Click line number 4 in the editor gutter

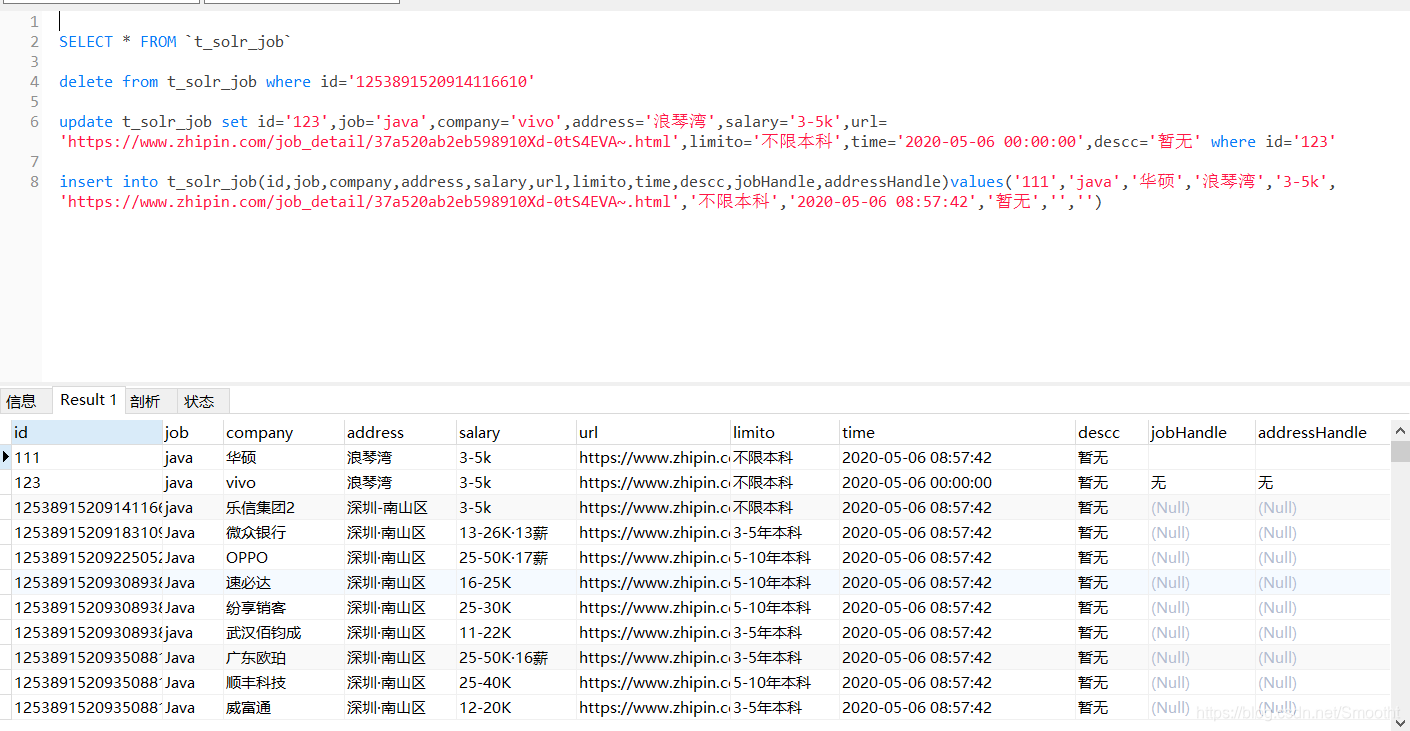[x=34, y=81]
